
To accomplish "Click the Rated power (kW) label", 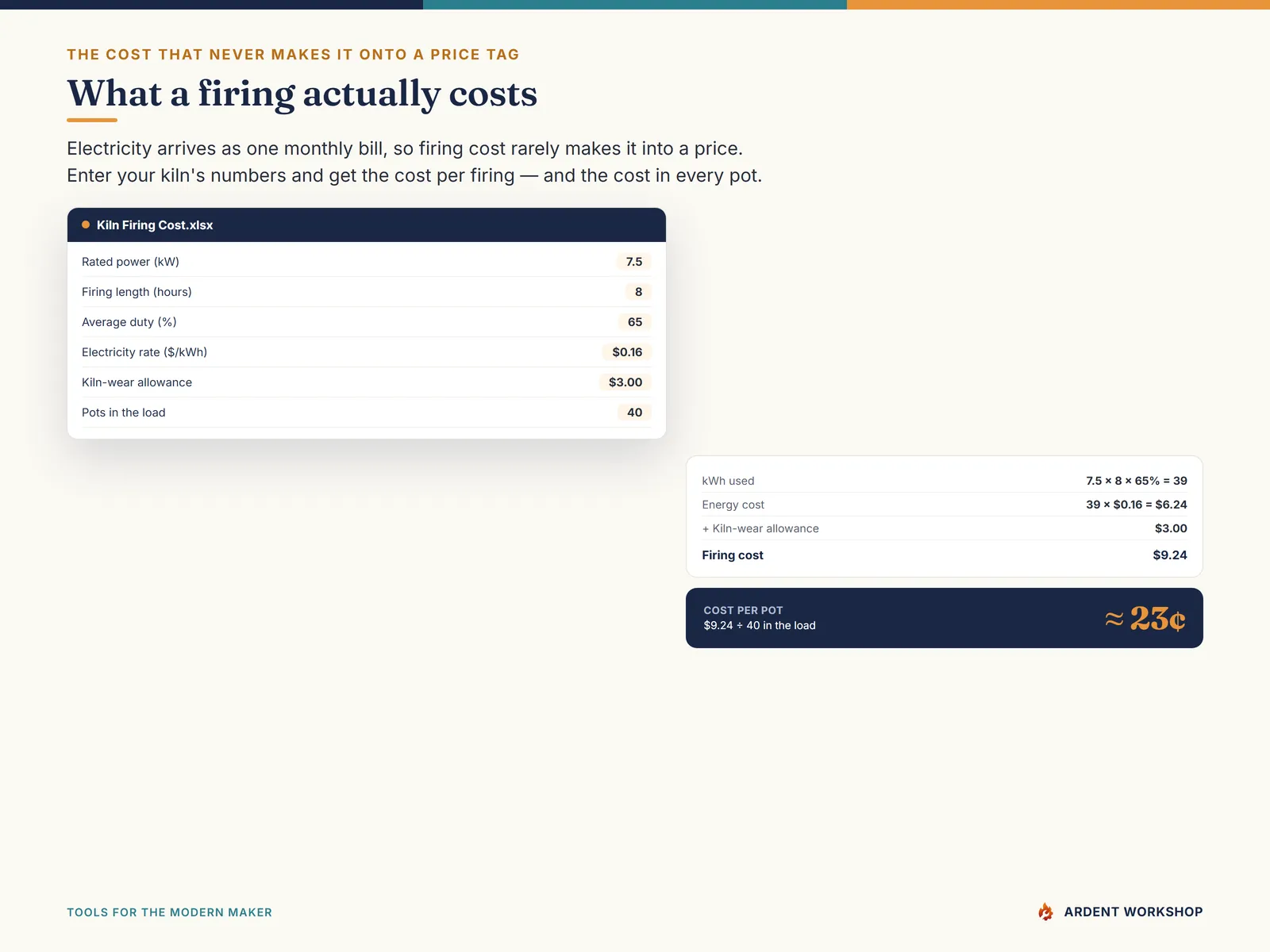I will point(130,262).
